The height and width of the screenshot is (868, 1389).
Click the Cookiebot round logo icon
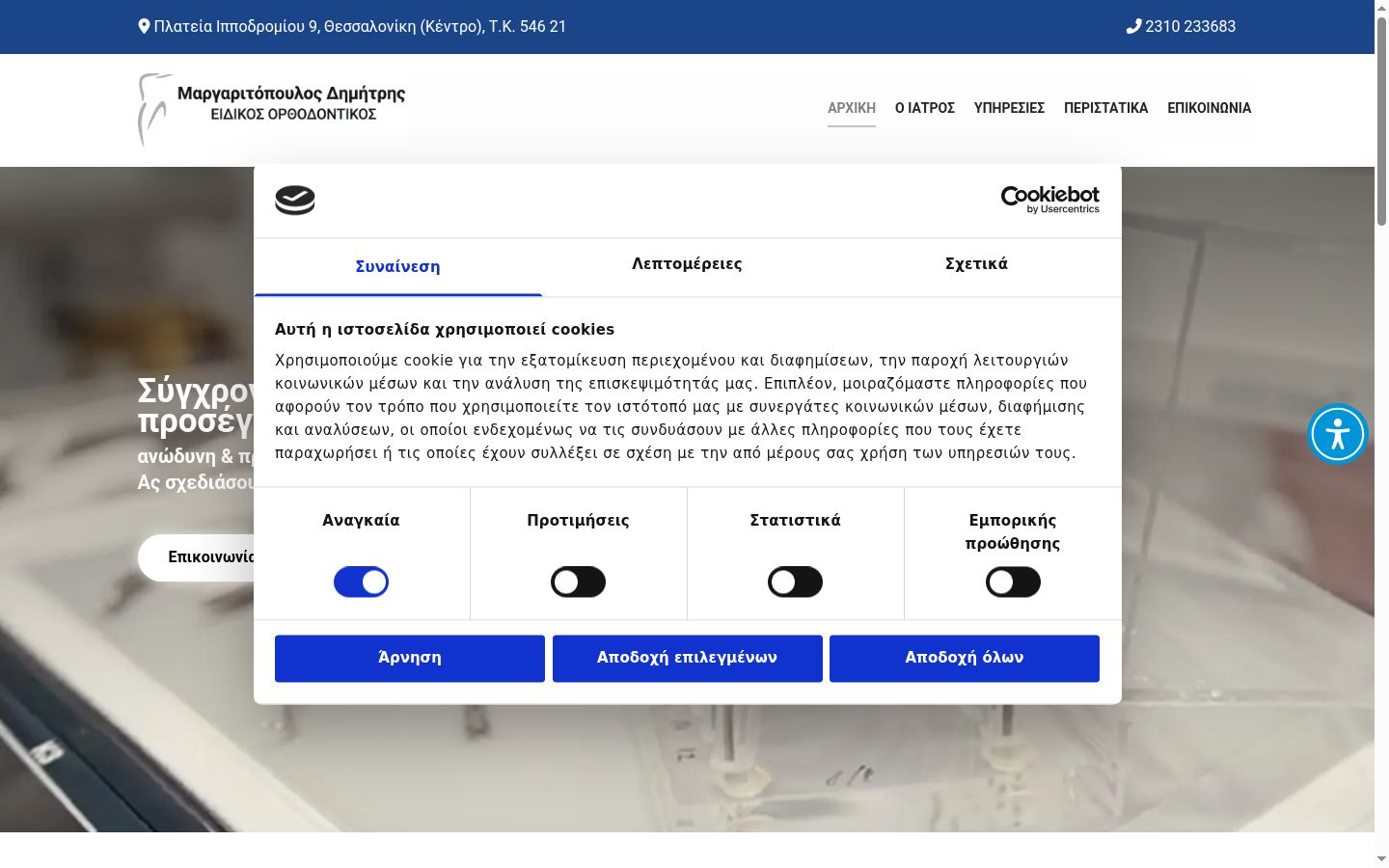click(x=295, y=200)
